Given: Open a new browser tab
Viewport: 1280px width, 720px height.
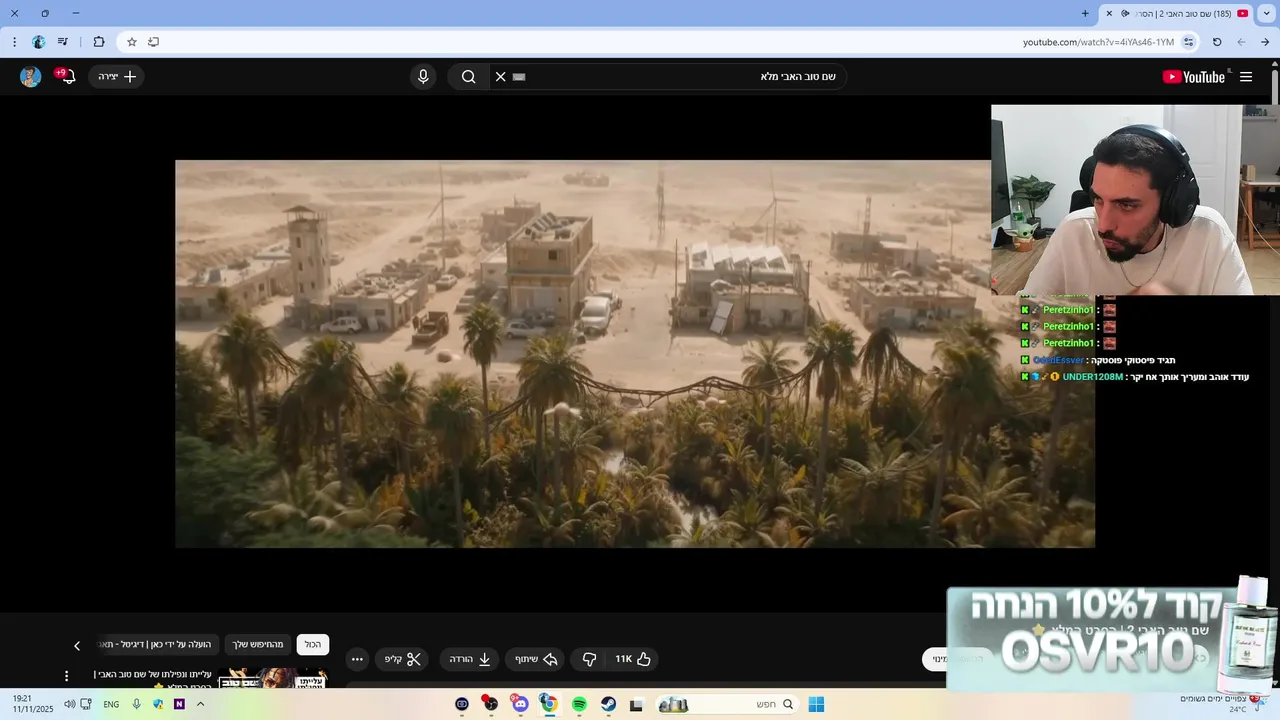Looking at the screenshot, I should click(x=1085, y=13).
